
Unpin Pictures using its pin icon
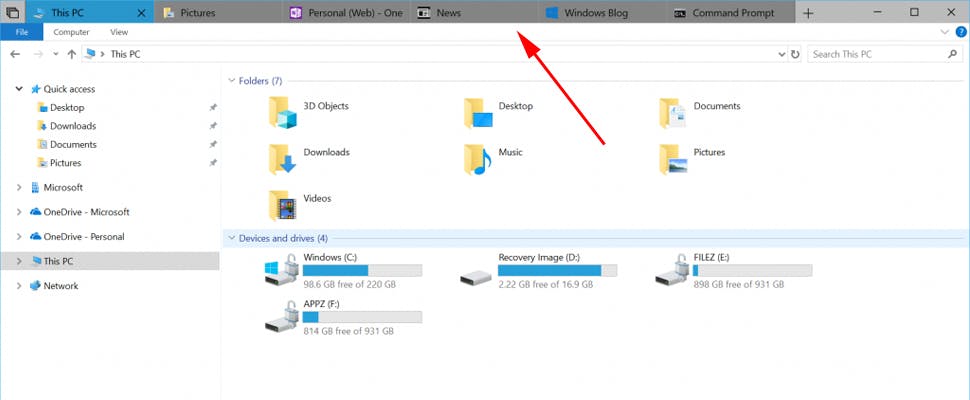click(x=213, y=163)
